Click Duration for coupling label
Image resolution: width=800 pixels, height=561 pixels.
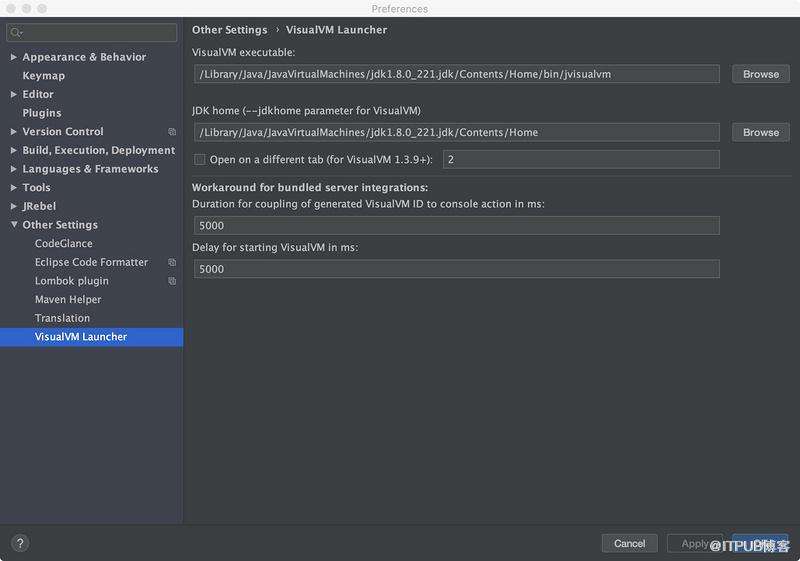coord(368,204)
